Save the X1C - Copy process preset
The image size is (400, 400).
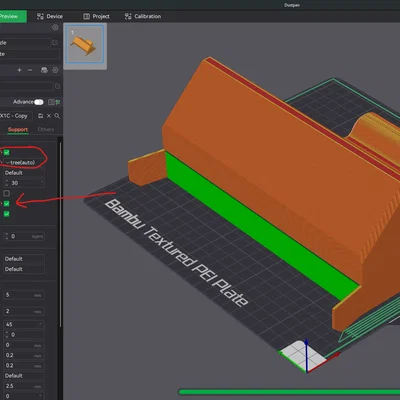40,116
